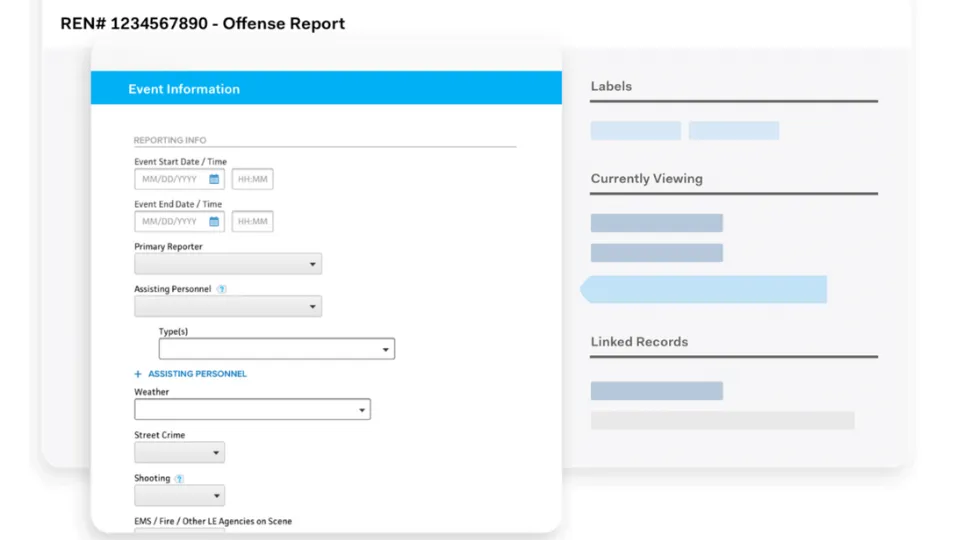Open calendar picker for Event End Date
The image size is (960, 540).
214,221
